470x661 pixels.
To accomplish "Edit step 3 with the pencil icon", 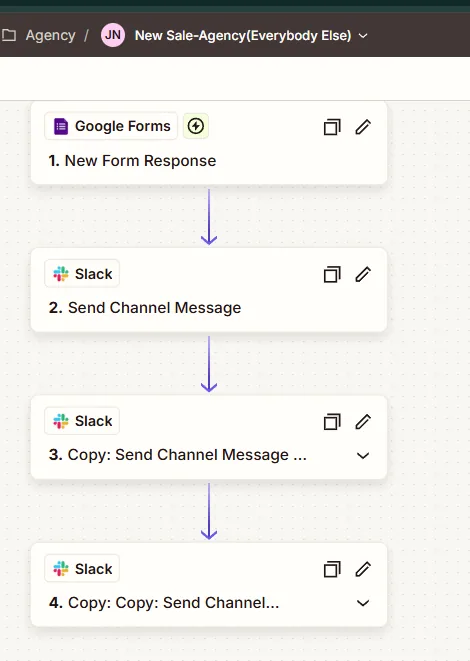I will 363,421.
